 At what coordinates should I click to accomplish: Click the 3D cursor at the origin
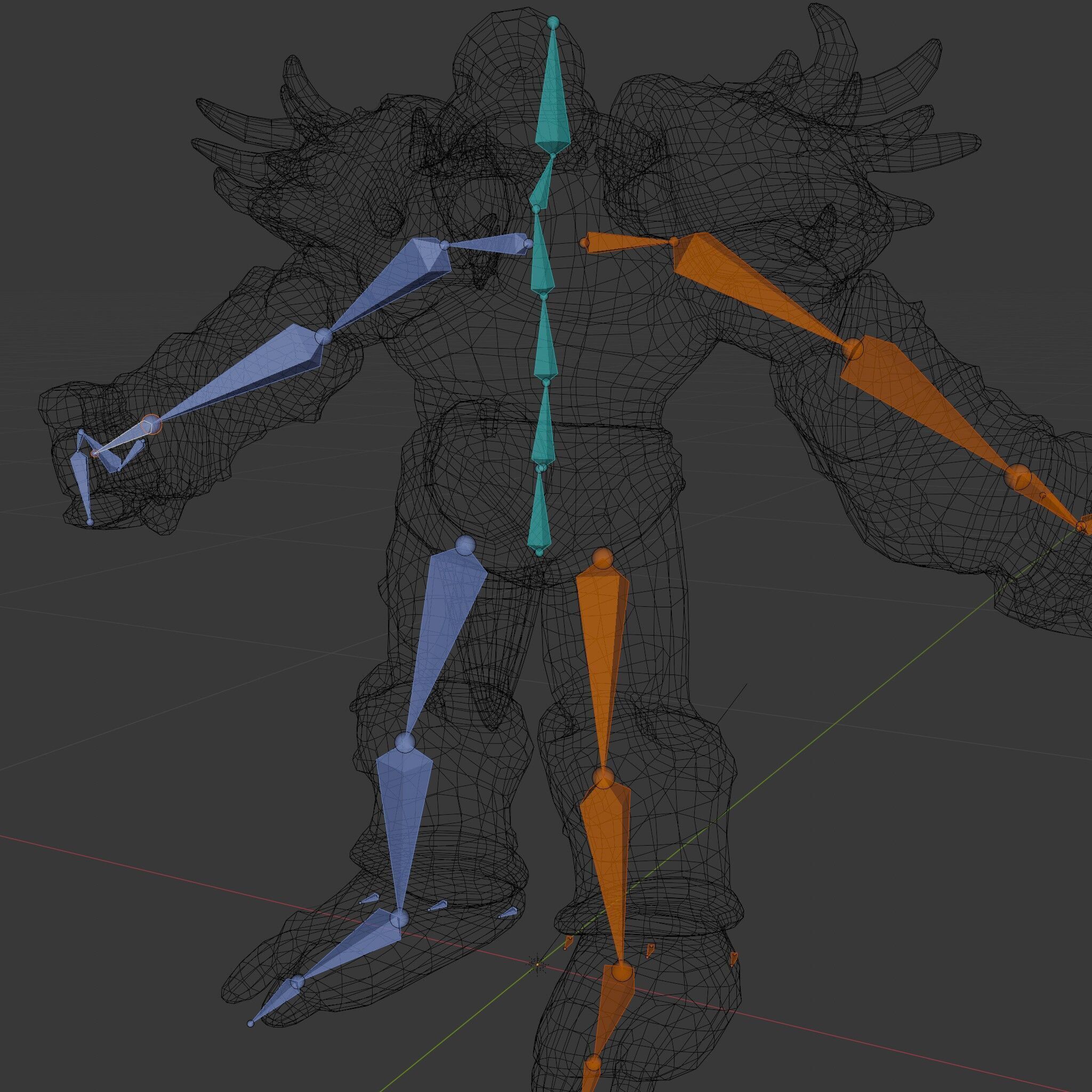pos(537,963)
